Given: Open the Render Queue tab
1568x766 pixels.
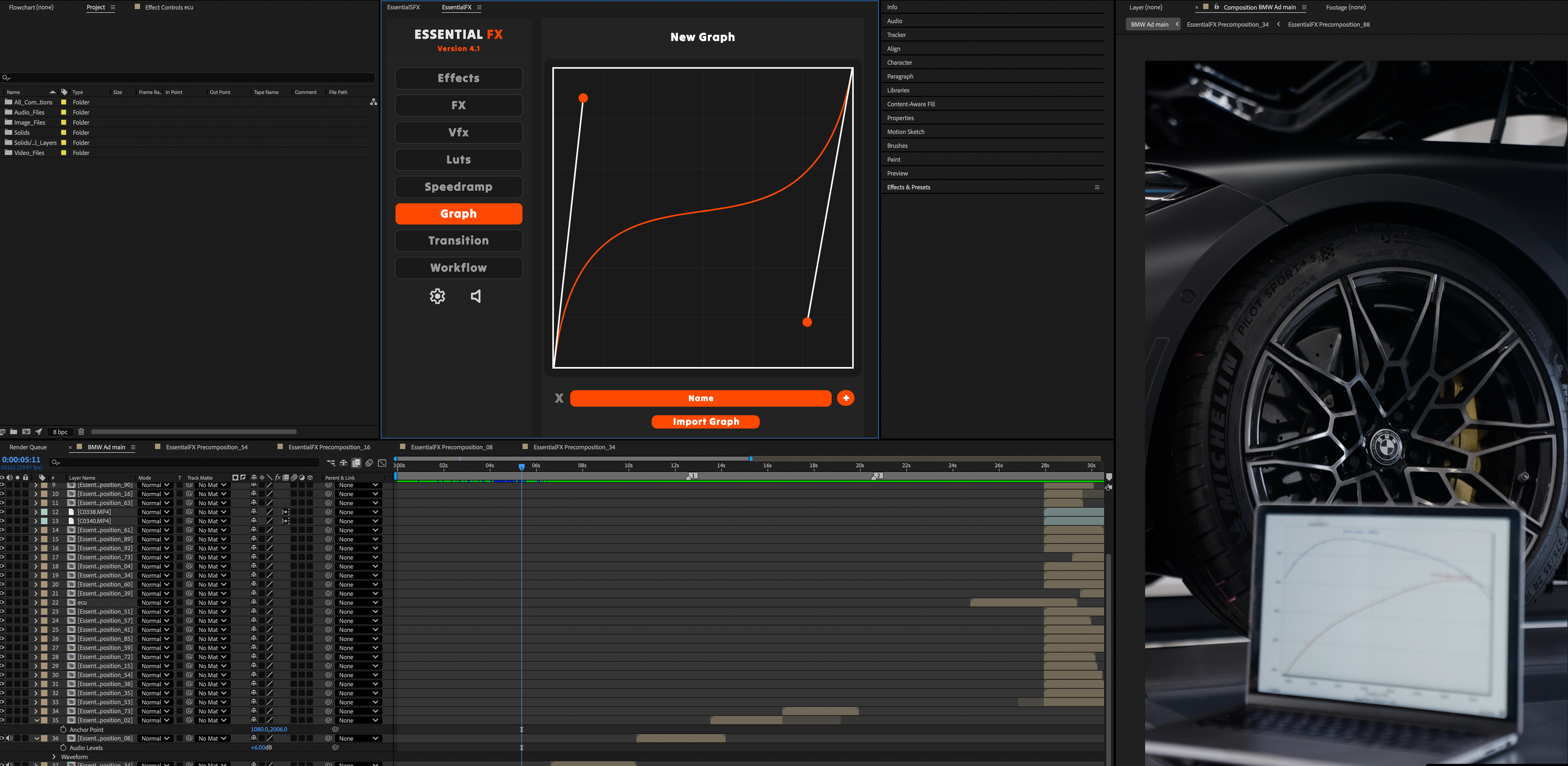Looking at the screenshot, I should (x=27, y=447).
